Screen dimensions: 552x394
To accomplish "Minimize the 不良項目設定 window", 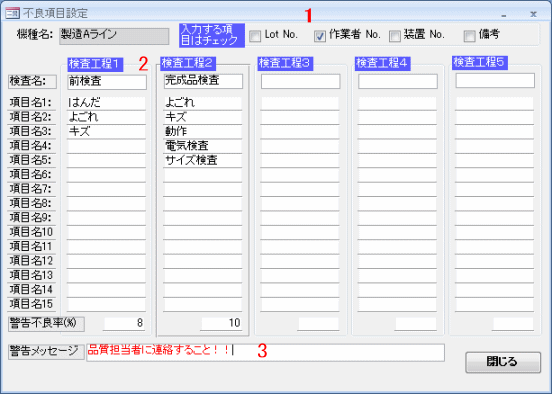I will pyautogui.click(x=504, y=14).
